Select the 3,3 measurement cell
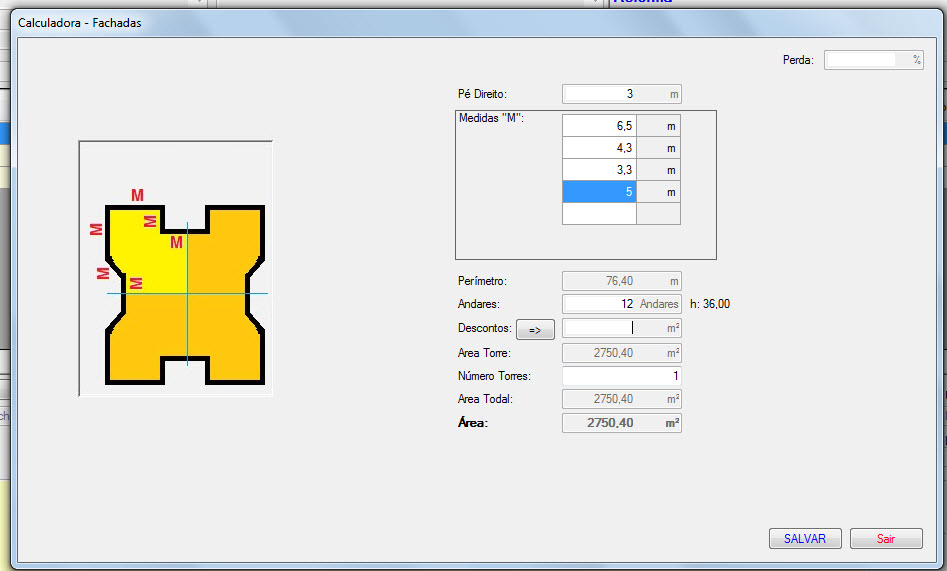 click(599, 170)
